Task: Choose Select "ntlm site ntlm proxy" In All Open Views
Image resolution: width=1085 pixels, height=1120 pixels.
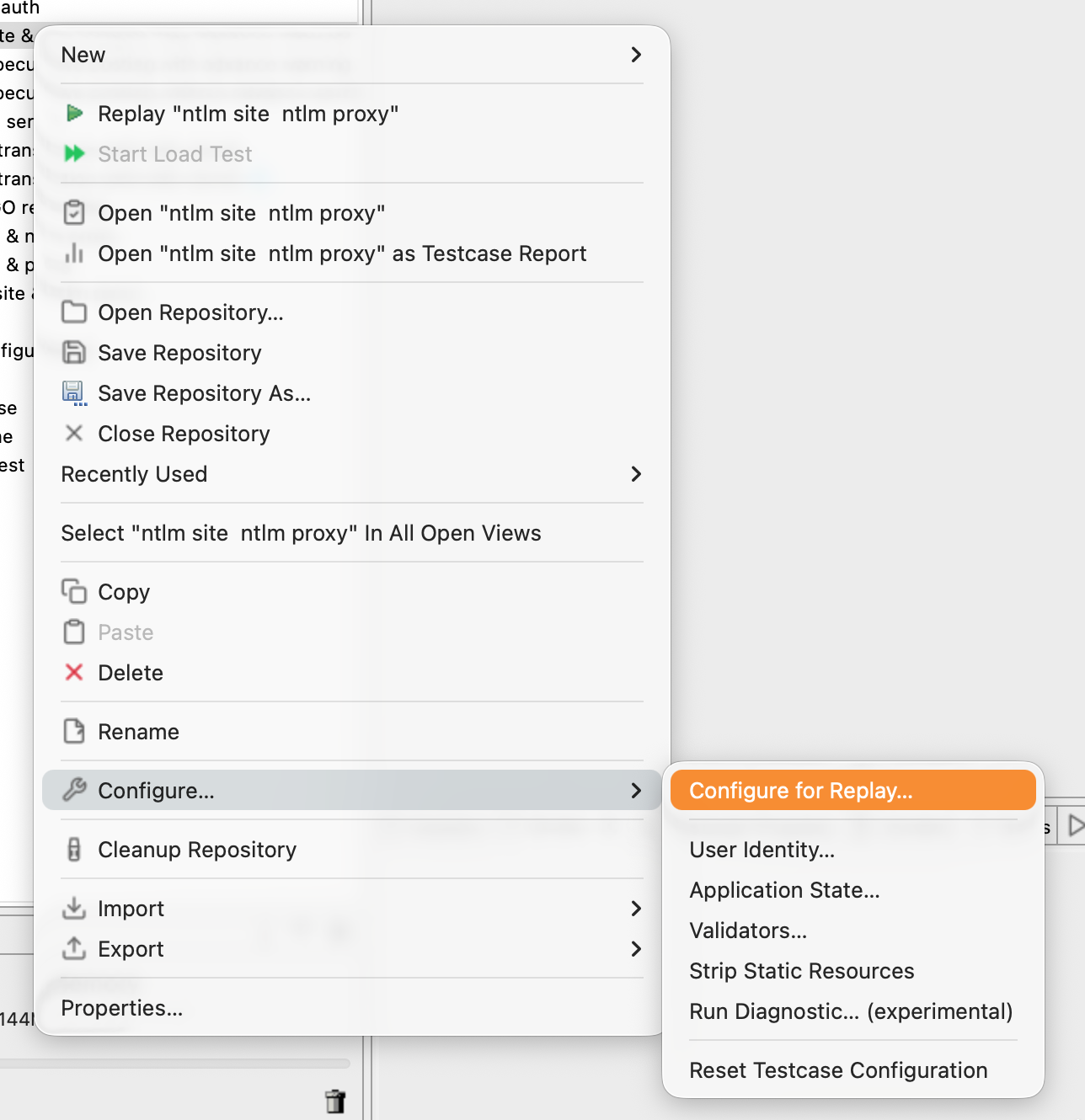Action: (x=351, y=533)
